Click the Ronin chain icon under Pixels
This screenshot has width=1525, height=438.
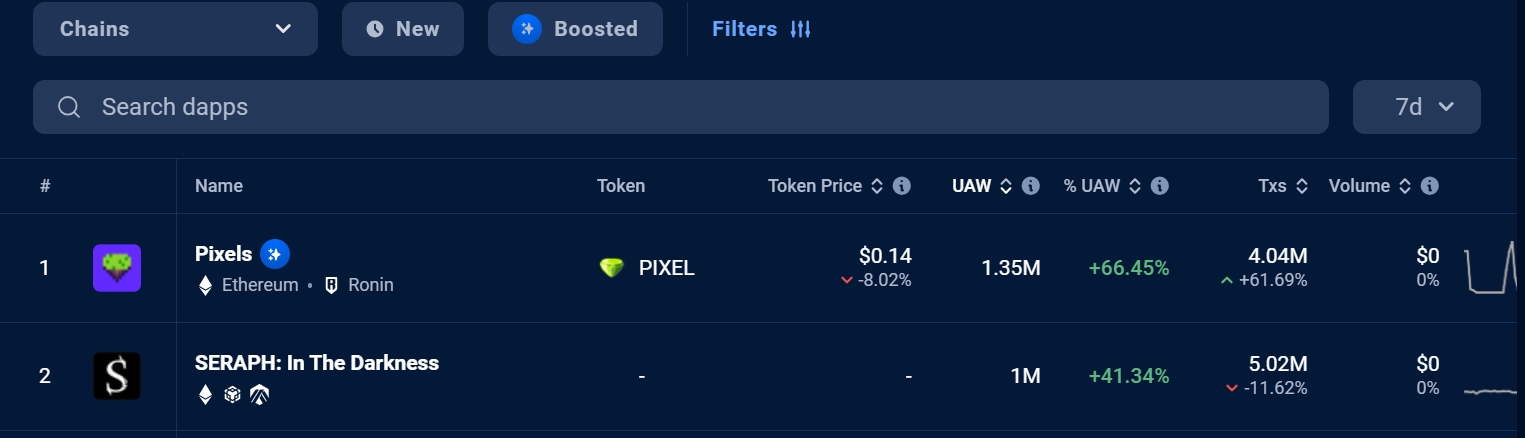point(332,285)
